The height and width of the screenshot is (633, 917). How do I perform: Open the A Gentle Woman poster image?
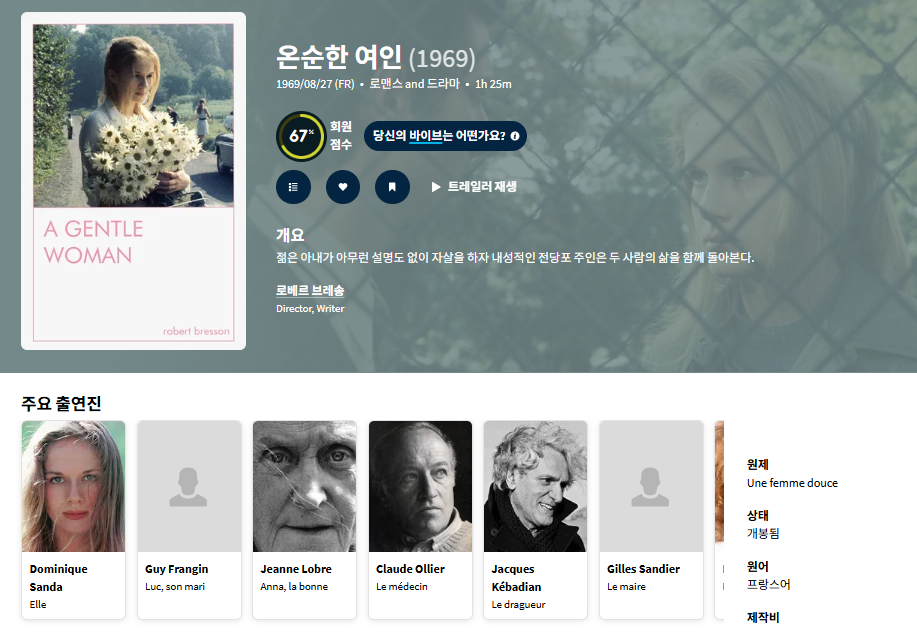tap(133, 181)
